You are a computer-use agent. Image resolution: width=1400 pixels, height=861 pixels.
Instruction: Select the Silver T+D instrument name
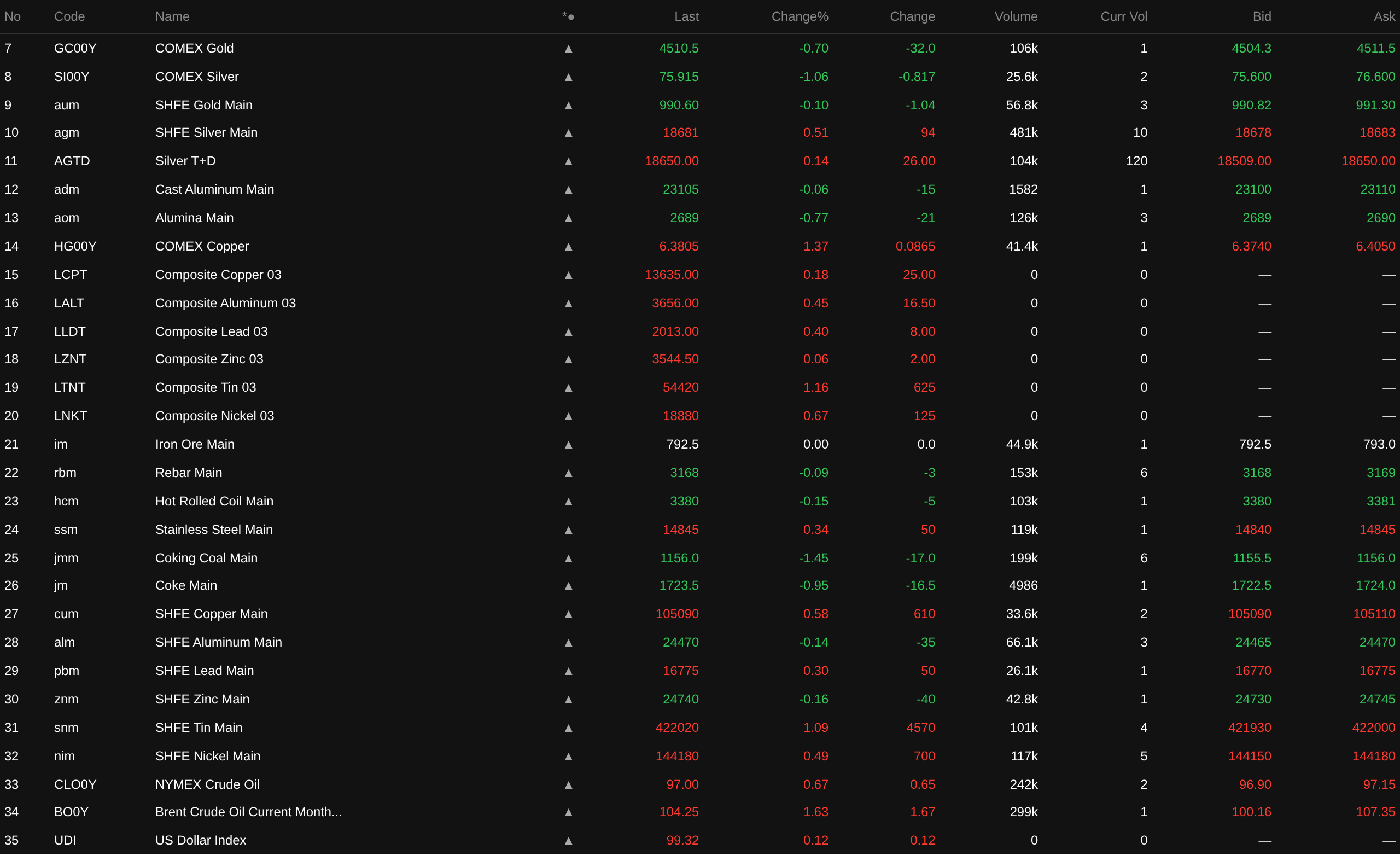(185, 161)
